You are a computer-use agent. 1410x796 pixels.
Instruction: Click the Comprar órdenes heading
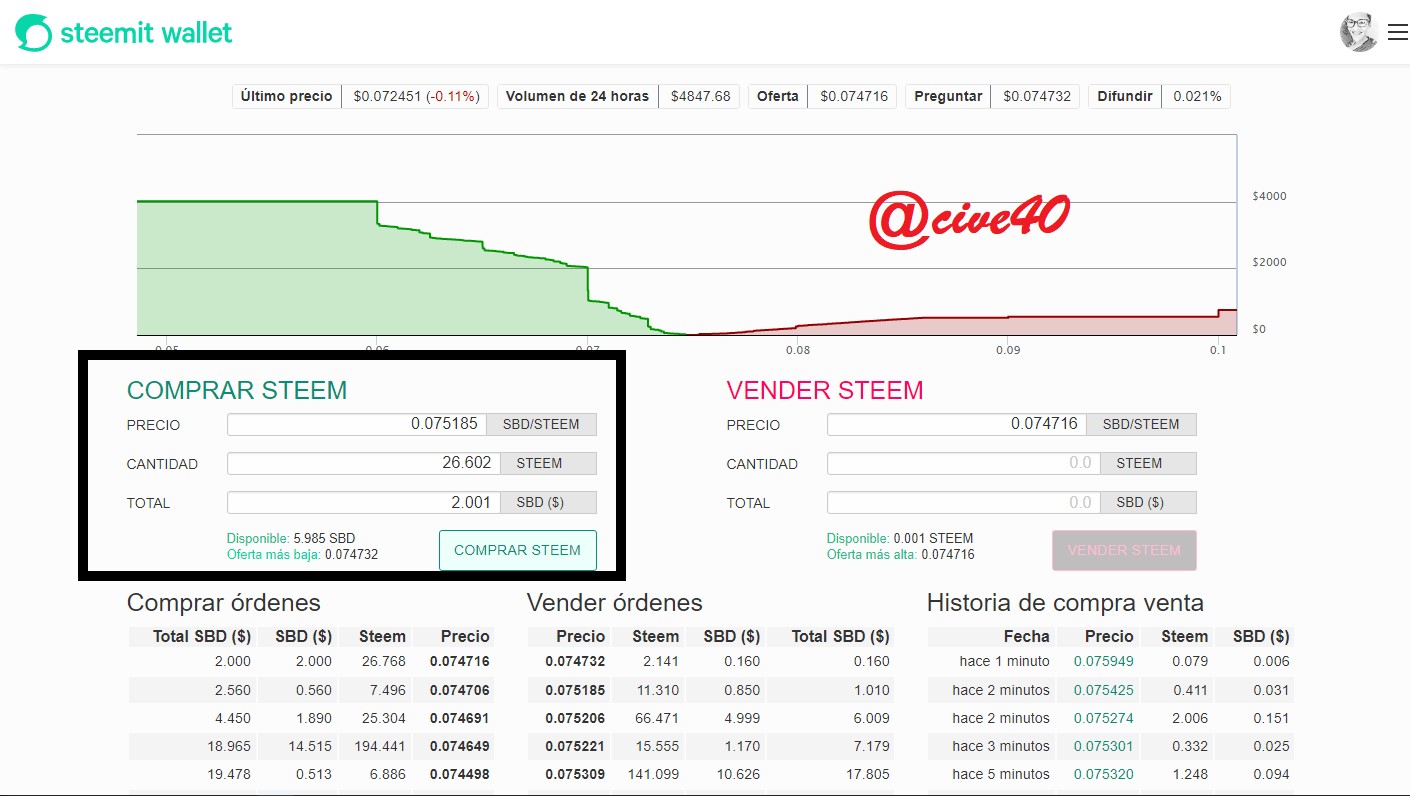[224, 603]
